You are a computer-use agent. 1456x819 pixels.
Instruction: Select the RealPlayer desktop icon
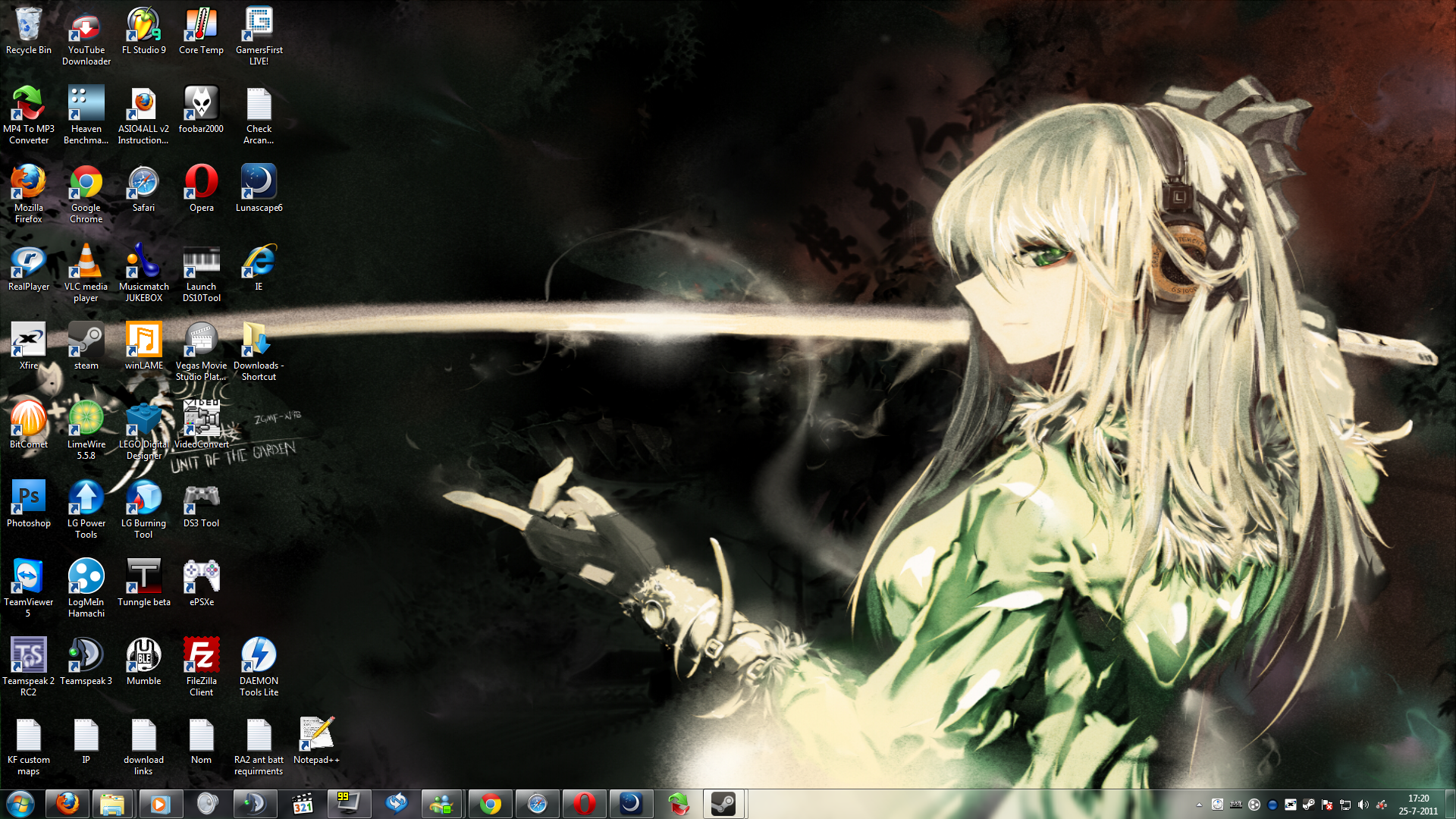(x=29, y=268)
